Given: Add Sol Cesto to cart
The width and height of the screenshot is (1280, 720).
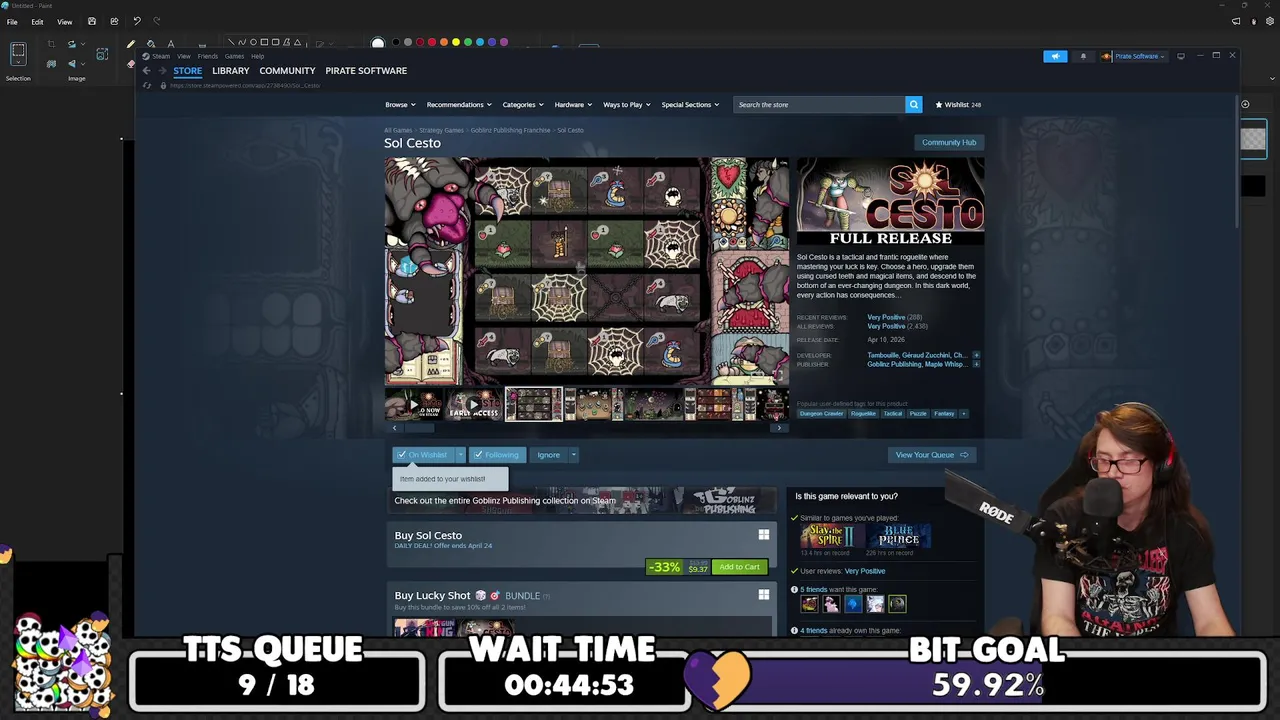Looking at the screenshot, I should pyautogui.click(x=739, y=567).
